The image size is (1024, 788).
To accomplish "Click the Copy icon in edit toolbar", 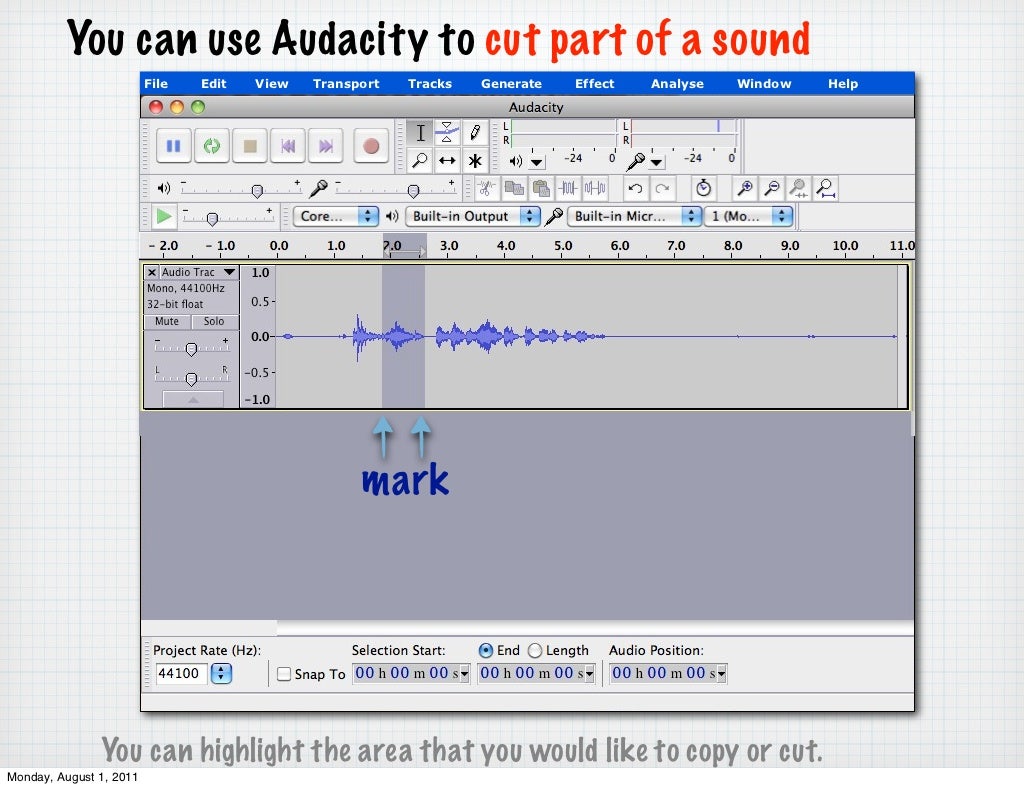I will [x=514, y=189].
